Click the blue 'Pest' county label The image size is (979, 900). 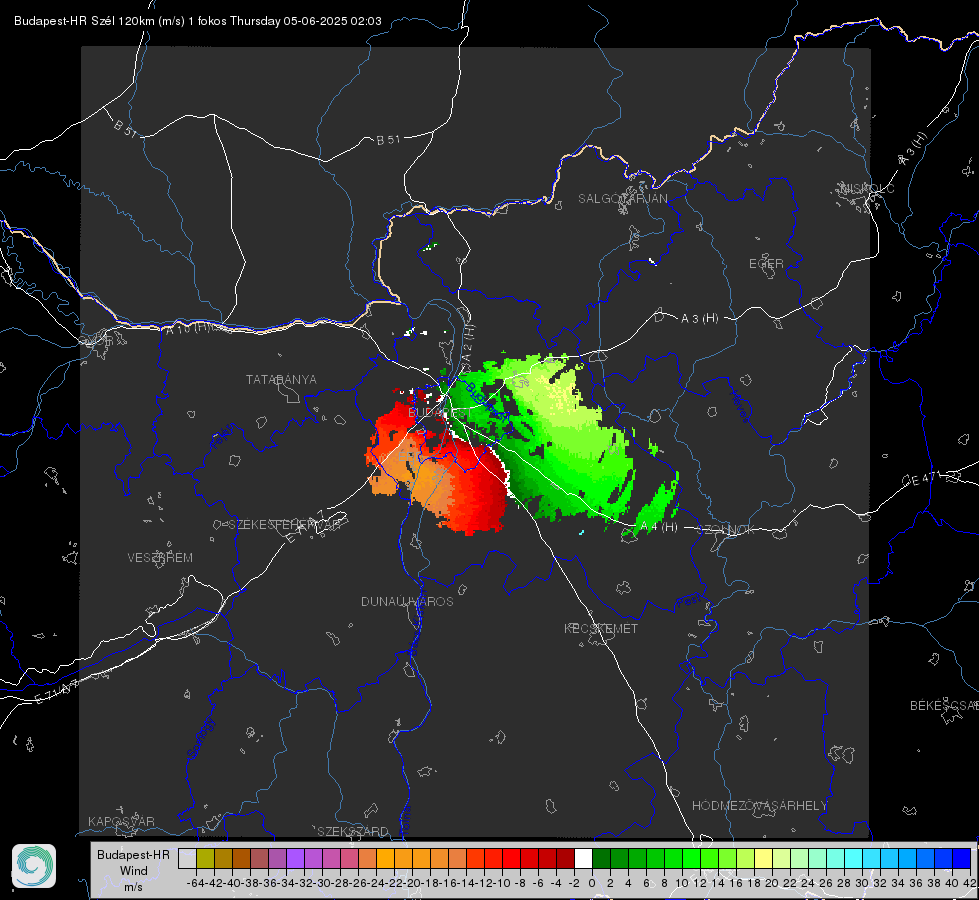689,601
